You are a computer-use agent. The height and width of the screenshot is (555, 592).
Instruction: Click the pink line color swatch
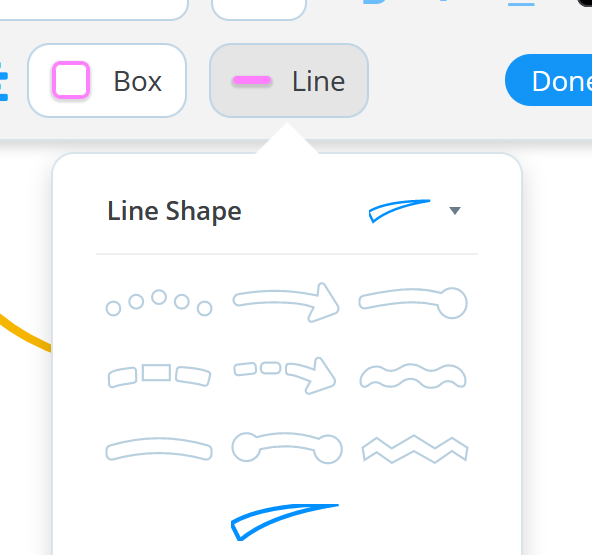[x=252, y=80]
